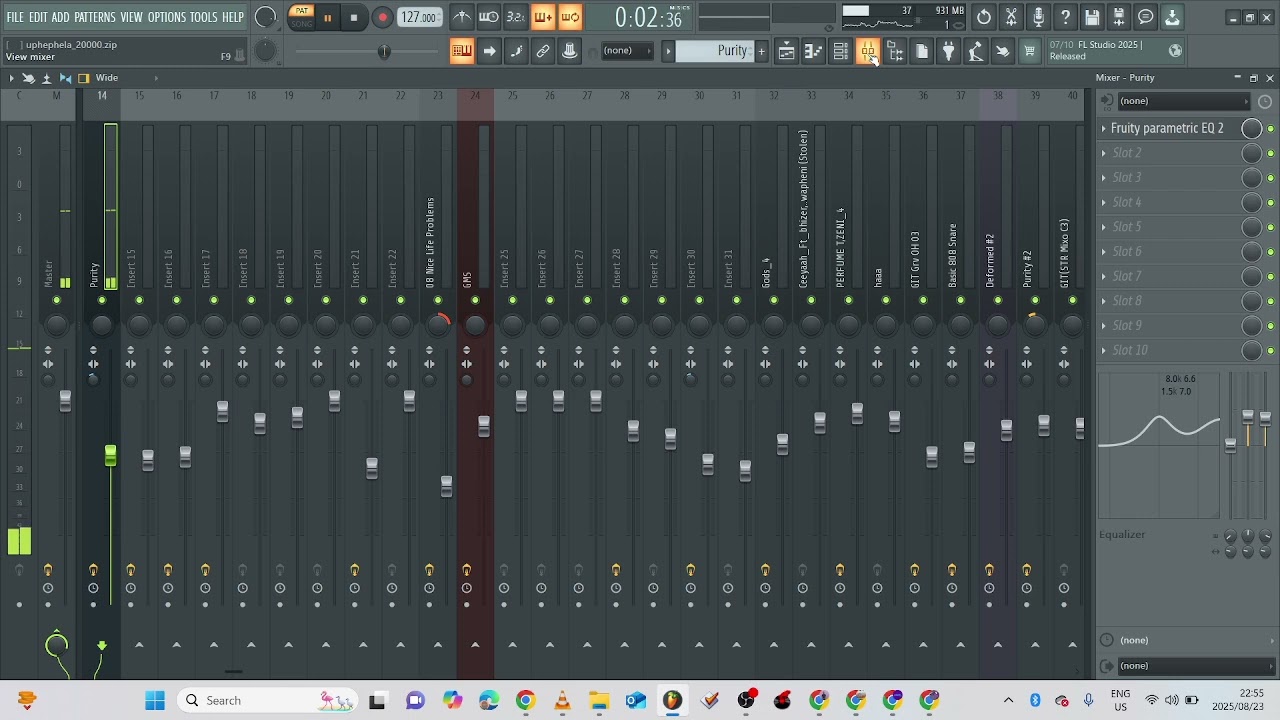
Task: Switch to PAT pattern mode
Action: [x=301, y=11]
